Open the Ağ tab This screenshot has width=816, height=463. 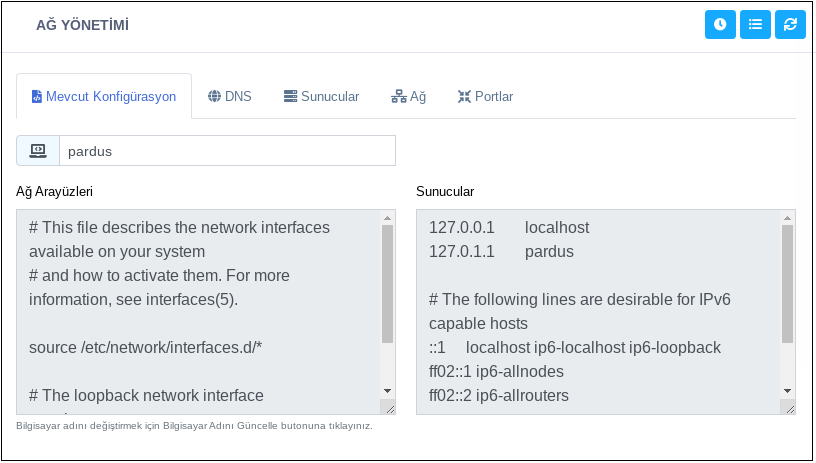click(408, 97)
